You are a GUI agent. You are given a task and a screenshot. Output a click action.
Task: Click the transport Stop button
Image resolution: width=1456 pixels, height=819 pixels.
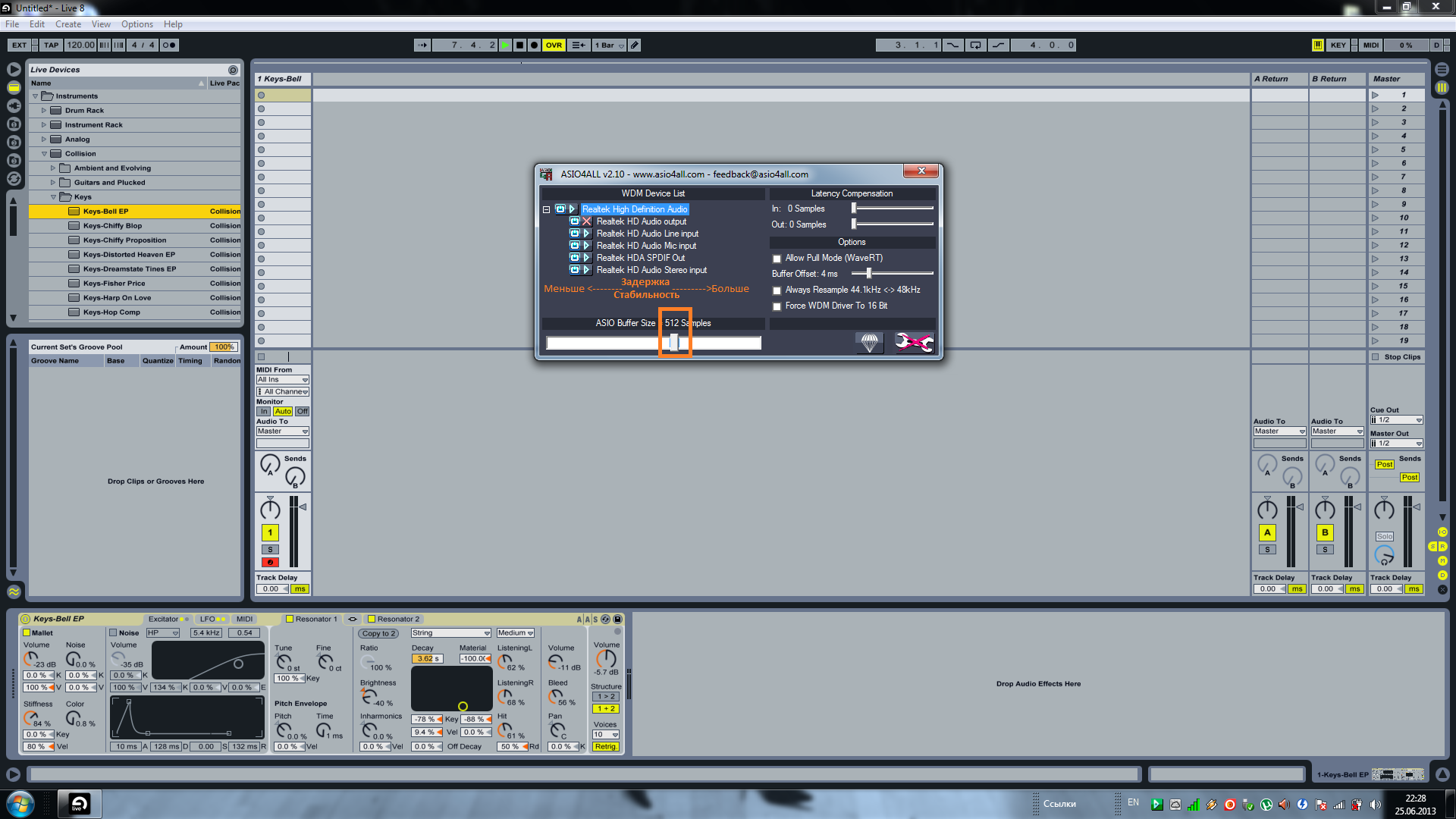tap(520, 45)
